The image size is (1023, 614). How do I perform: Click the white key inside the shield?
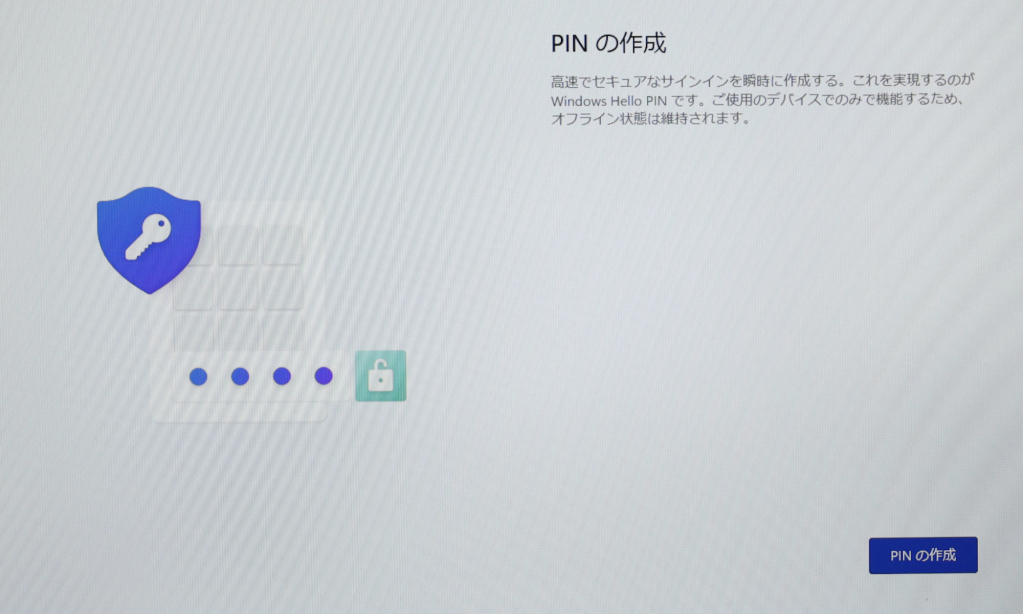(148, 236)
